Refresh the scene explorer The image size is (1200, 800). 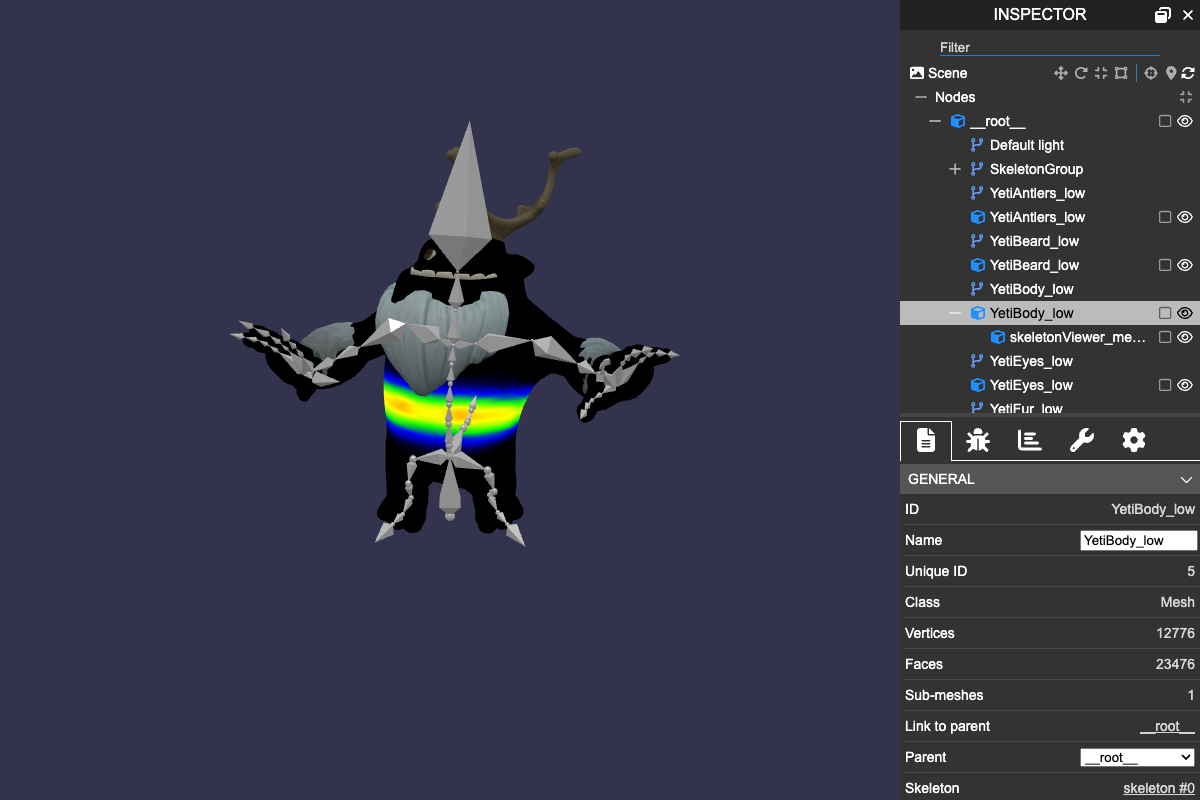click(x=1188, y=73)
